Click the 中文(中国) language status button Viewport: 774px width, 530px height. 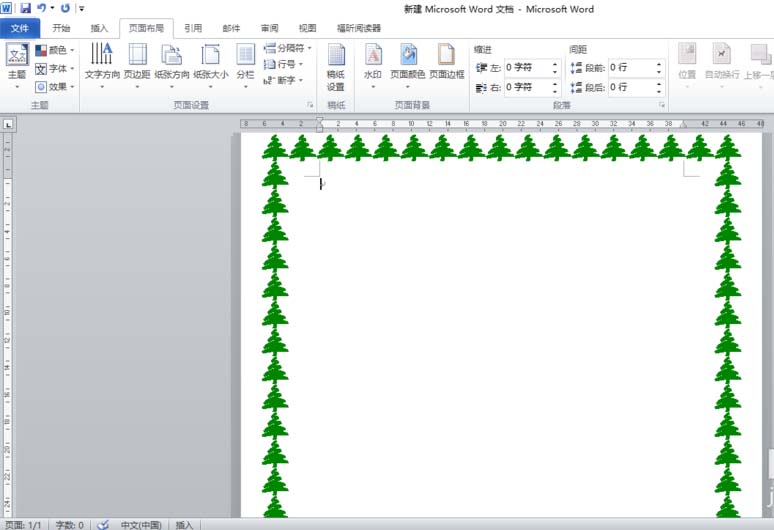(x=141, y=525)
